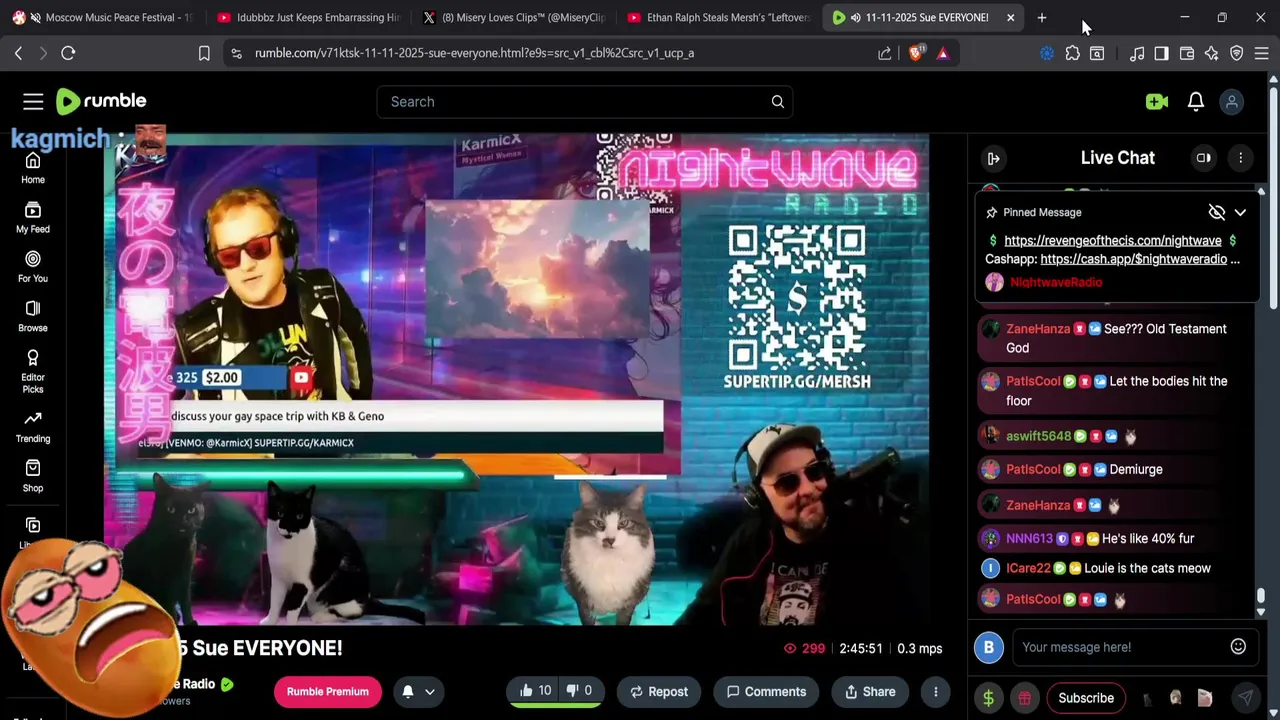1280x720 pixels.
Task: Switch to Ethan Ralph Steals Mersh's tab
Action: 716,17
